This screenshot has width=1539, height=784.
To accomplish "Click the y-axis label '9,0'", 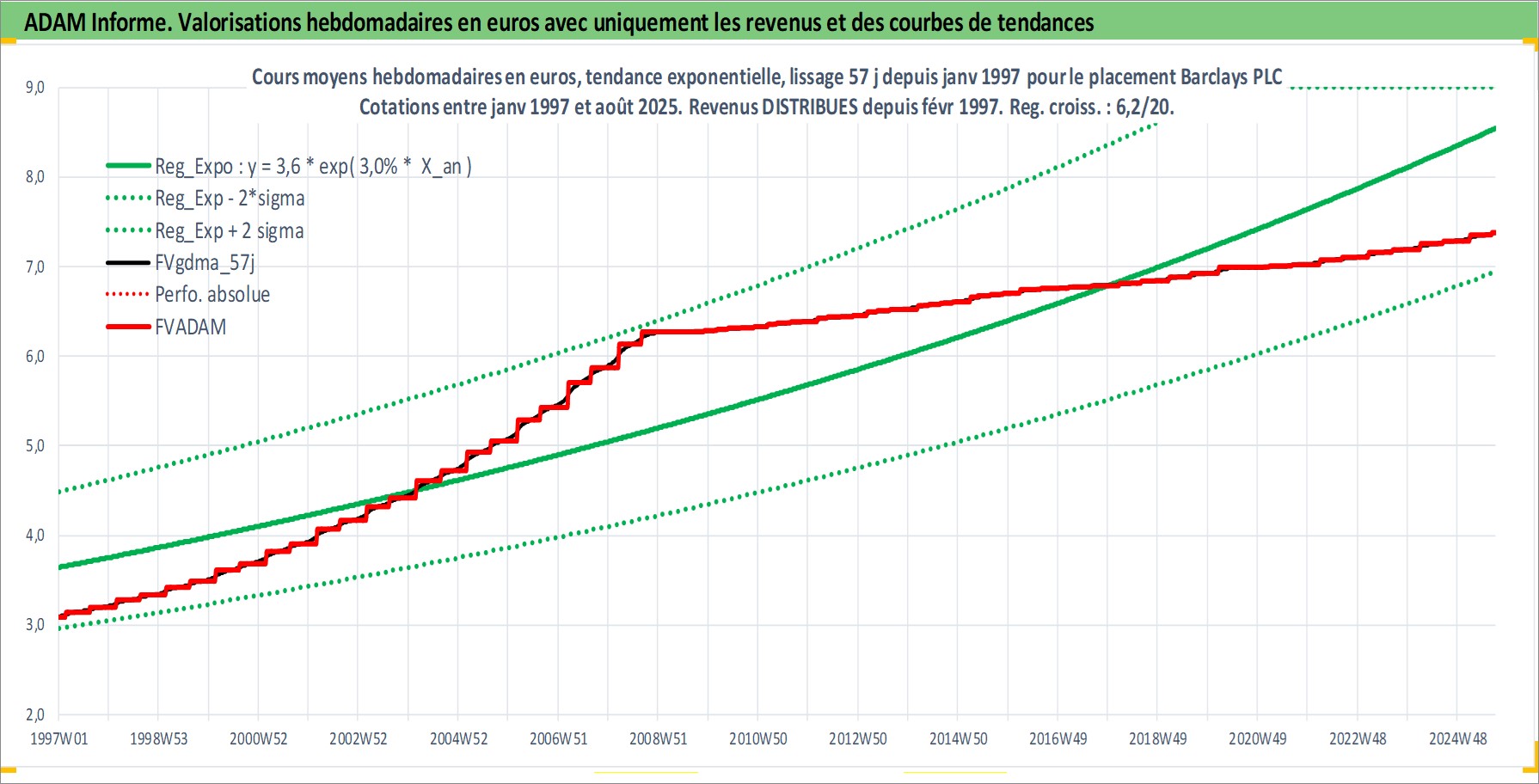I will pos(34,88).
